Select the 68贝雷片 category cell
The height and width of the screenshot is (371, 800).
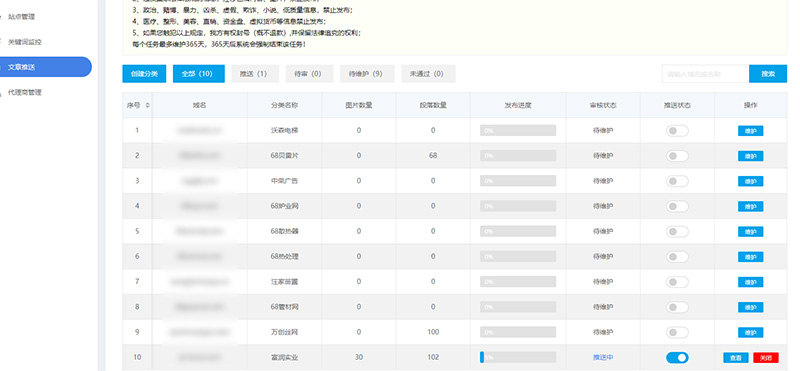click(284, 156)
